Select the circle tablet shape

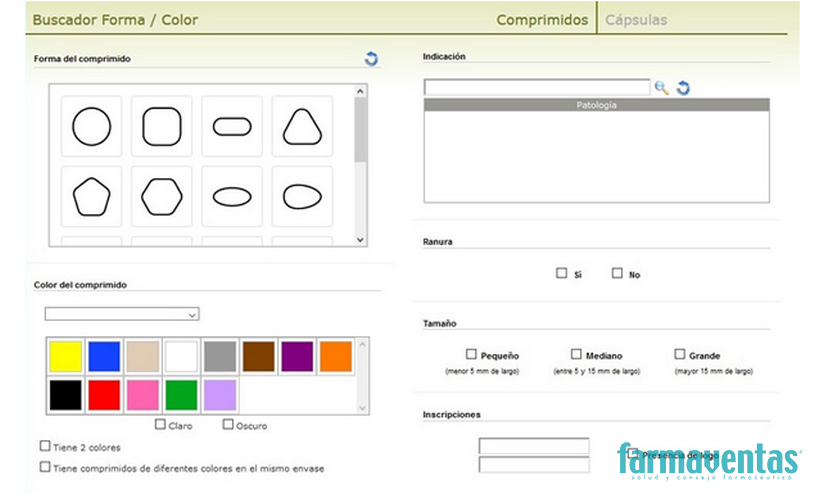point(91,126)
